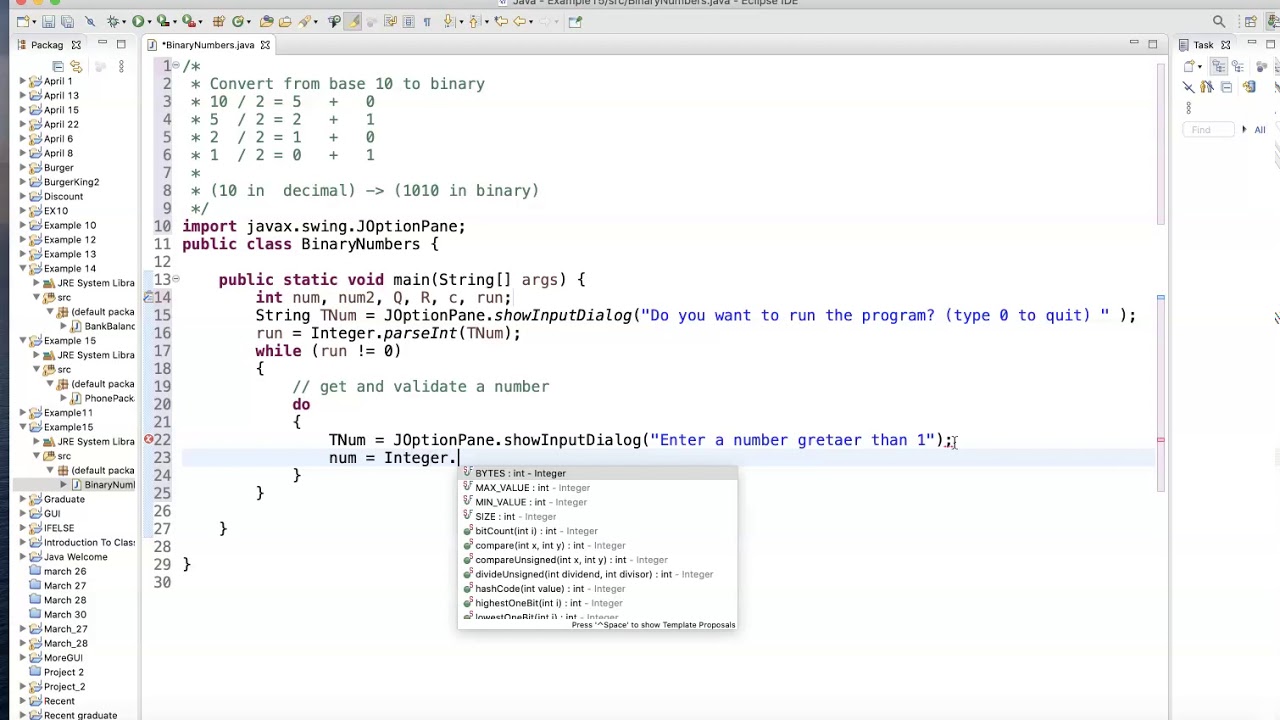Open New Task dropdown arrow in Task List
This screenshot has height=720, width=1280.
pos(1200,66)
